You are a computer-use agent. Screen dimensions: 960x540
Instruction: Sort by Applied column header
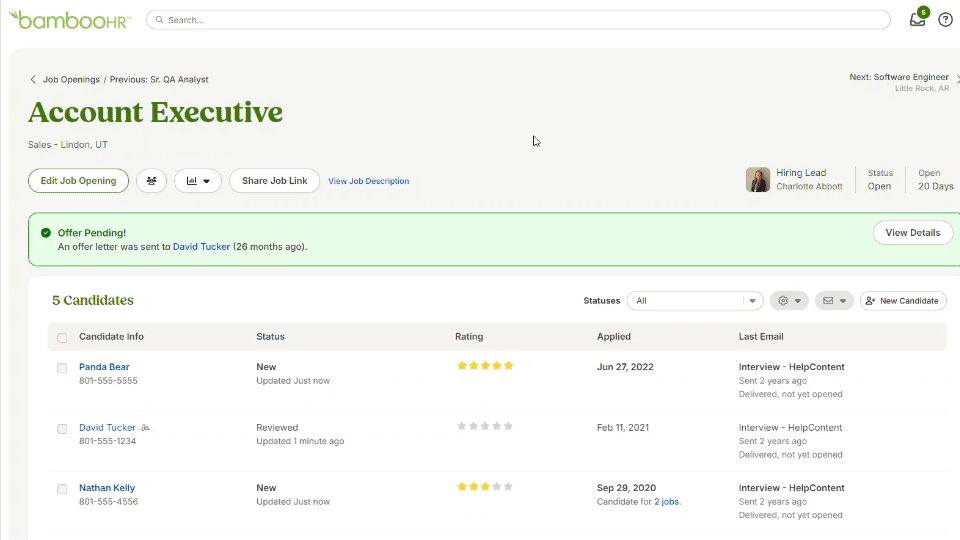coord(613,337)
